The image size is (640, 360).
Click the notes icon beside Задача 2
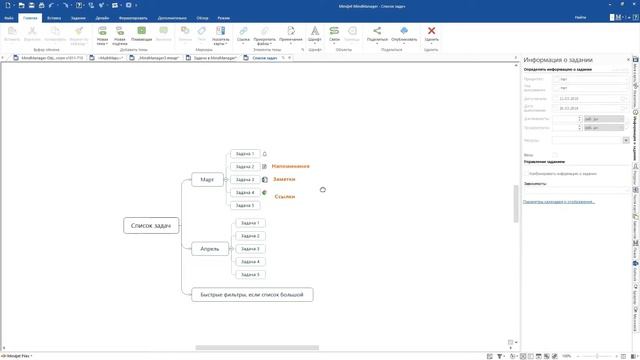tap(264, 167)
